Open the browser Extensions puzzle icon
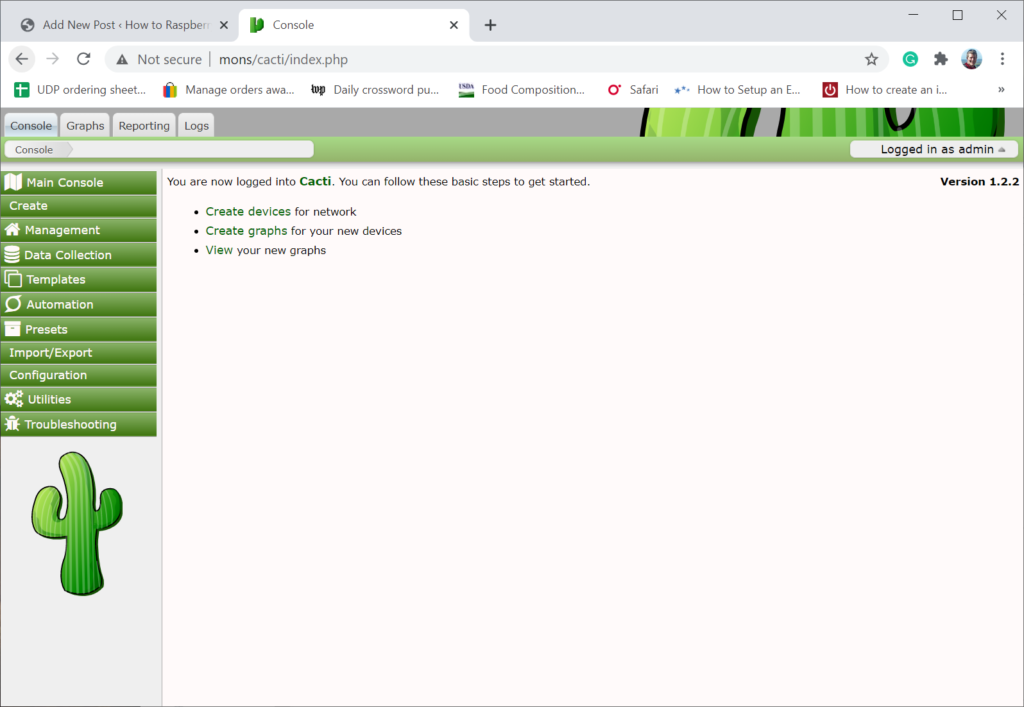The height and width of the screenshot is (707, 1024). tap(940, 59)
